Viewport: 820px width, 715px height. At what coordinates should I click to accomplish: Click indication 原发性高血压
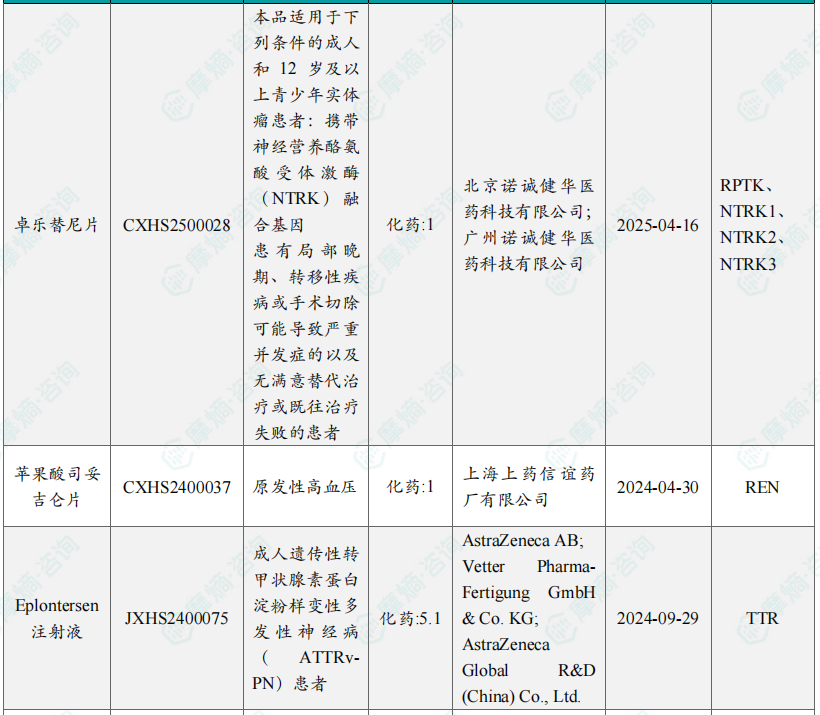pos(305,487)
